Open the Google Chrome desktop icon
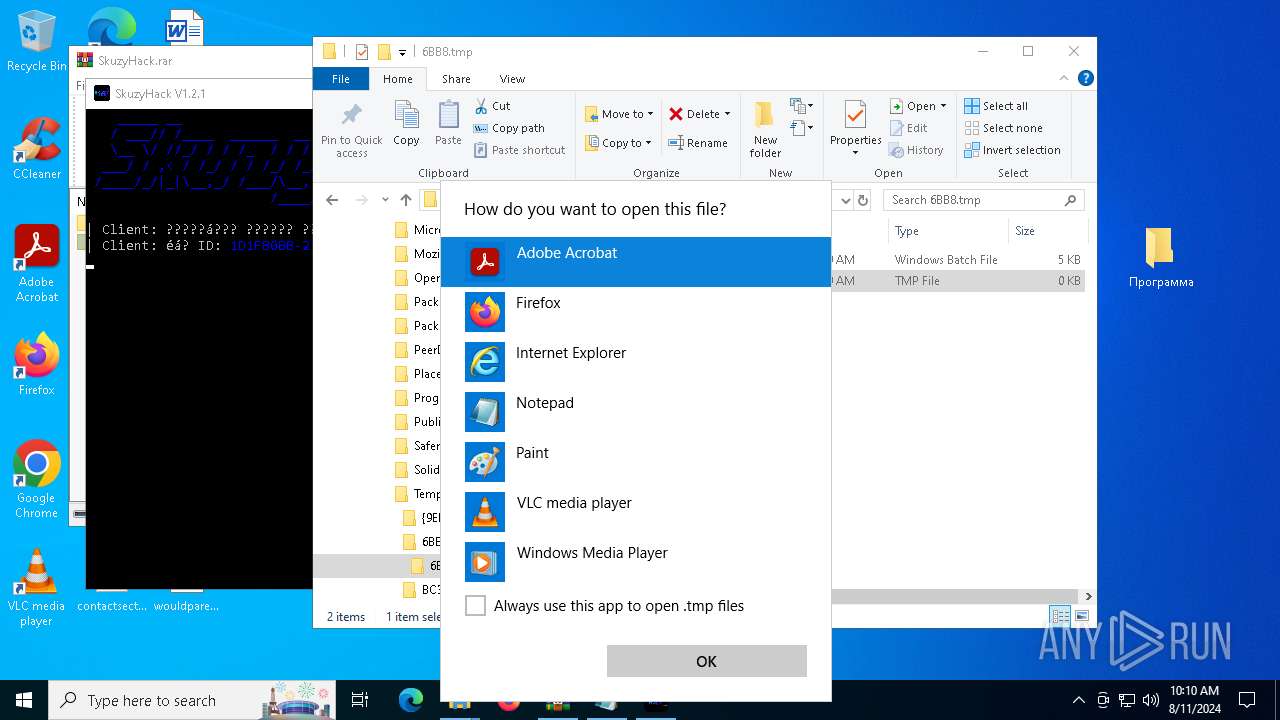The width and height of the screenshot is (1280, 720). pos(37,479)
